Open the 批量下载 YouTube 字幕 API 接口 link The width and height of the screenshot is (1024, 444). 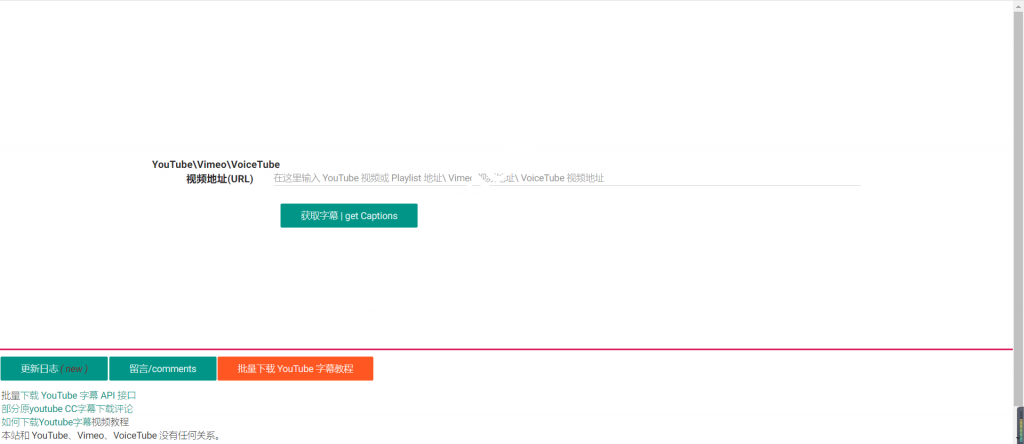point(69,395)
